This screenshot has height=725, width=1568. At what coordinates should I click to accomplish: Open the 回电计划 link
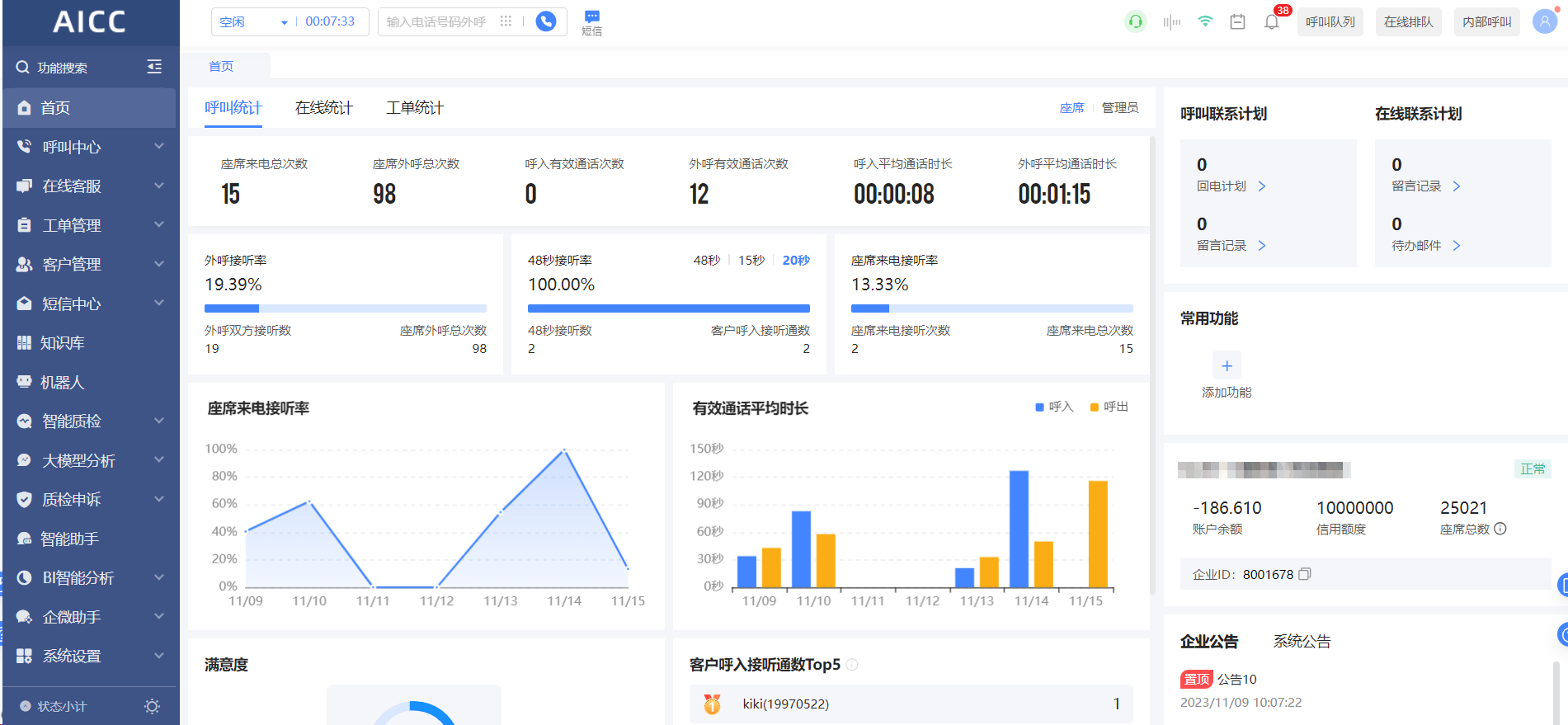[1231, 186]
